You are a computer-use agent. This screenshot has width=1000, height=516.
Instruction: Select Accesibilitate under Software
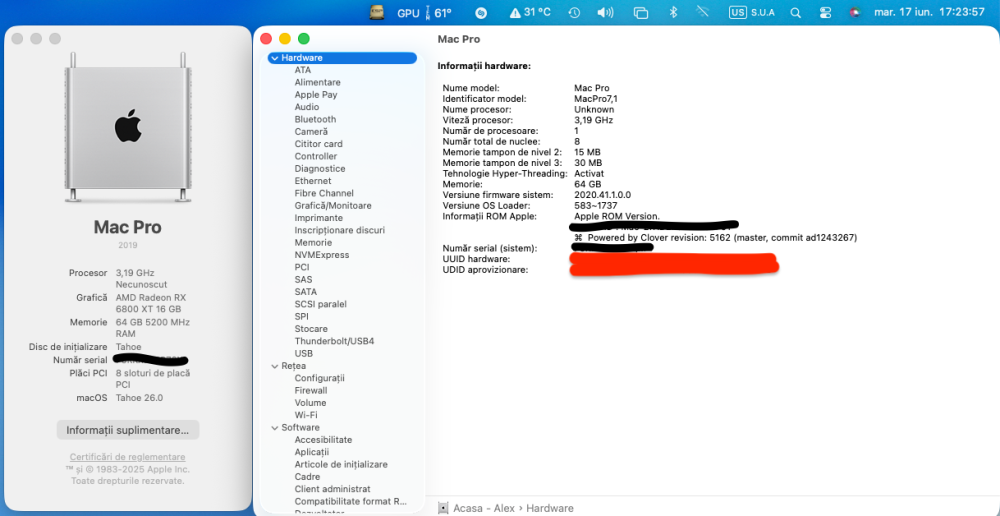(x=323, y=440)
